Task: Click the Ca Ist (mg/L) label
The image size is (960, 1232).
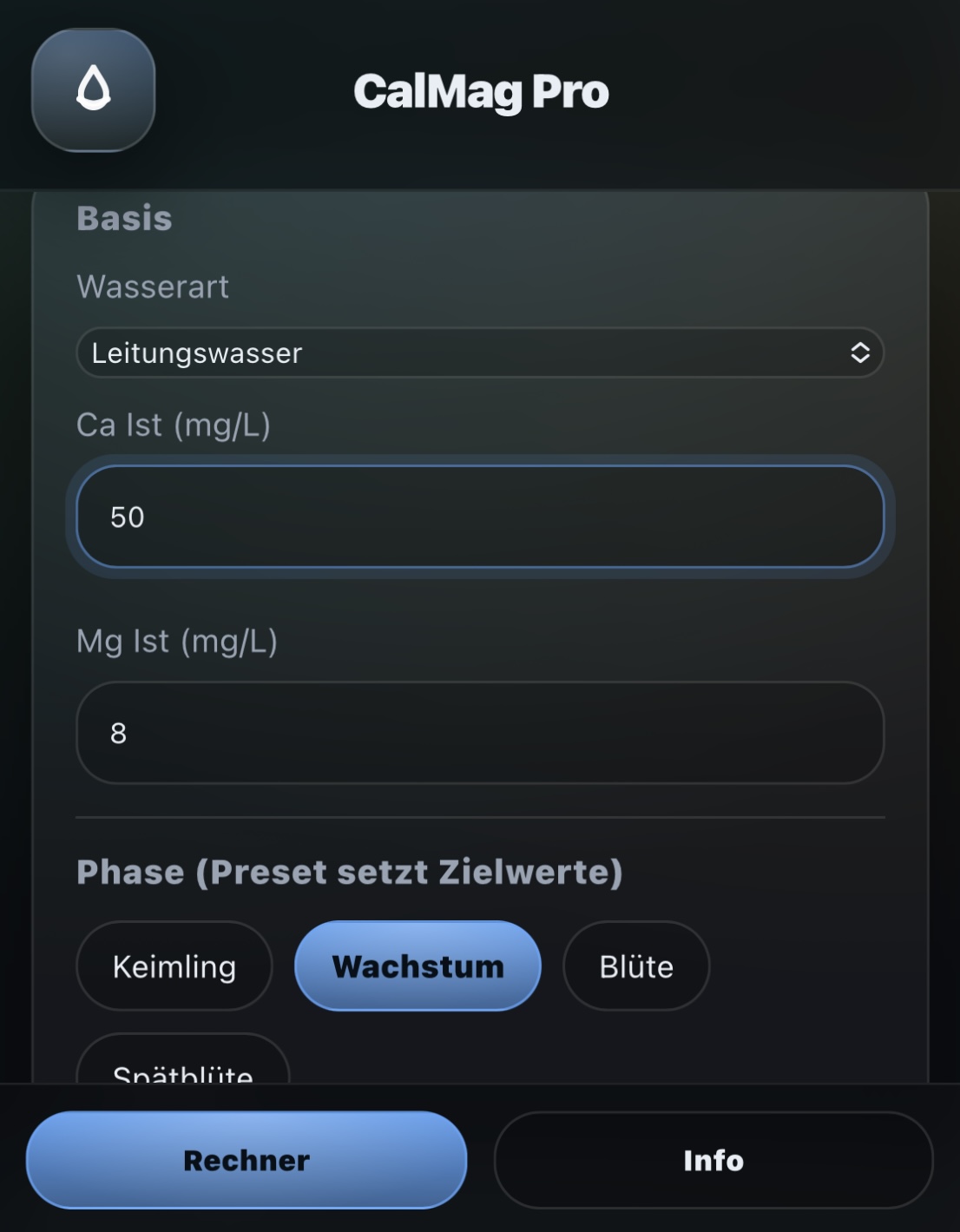Action: click(x=174, y=425)
